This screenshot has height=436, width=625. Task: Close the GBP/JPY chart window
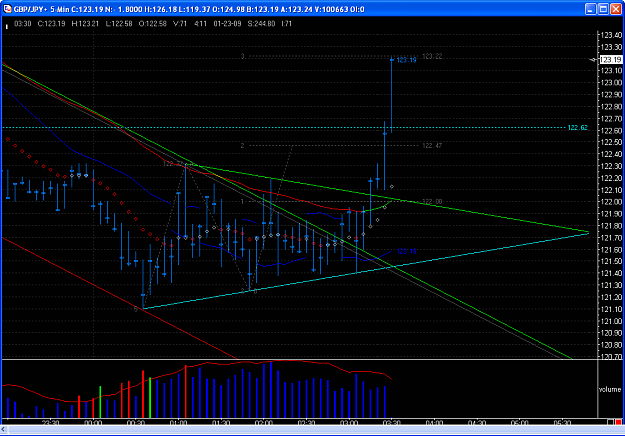pos(616,9)
